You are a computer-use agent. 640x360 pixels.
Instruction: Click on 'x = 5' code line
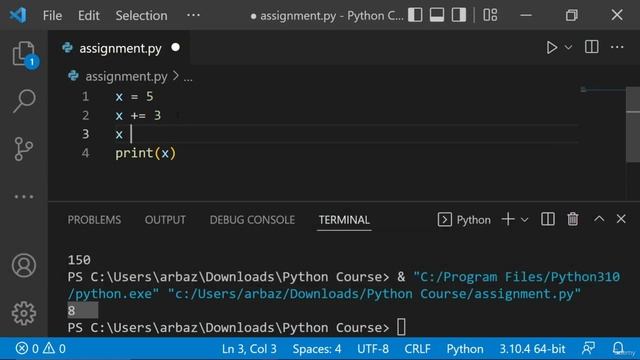pos(134,97)
